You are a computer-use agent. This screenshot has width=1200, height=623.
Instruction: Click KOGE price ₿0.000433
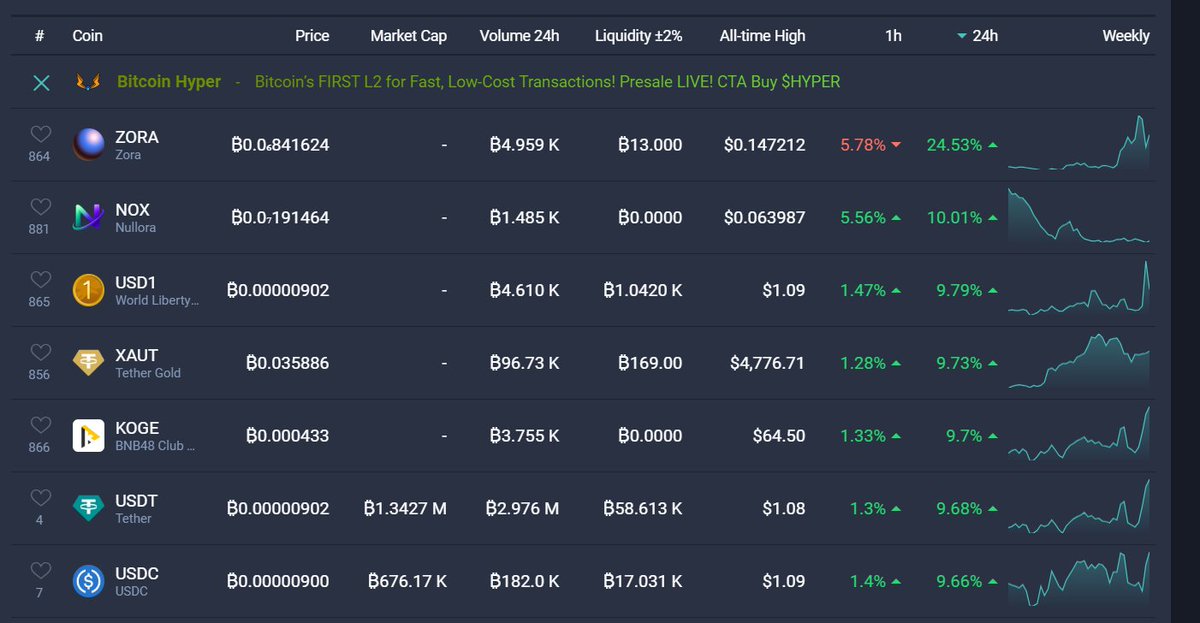click(287, 436)
